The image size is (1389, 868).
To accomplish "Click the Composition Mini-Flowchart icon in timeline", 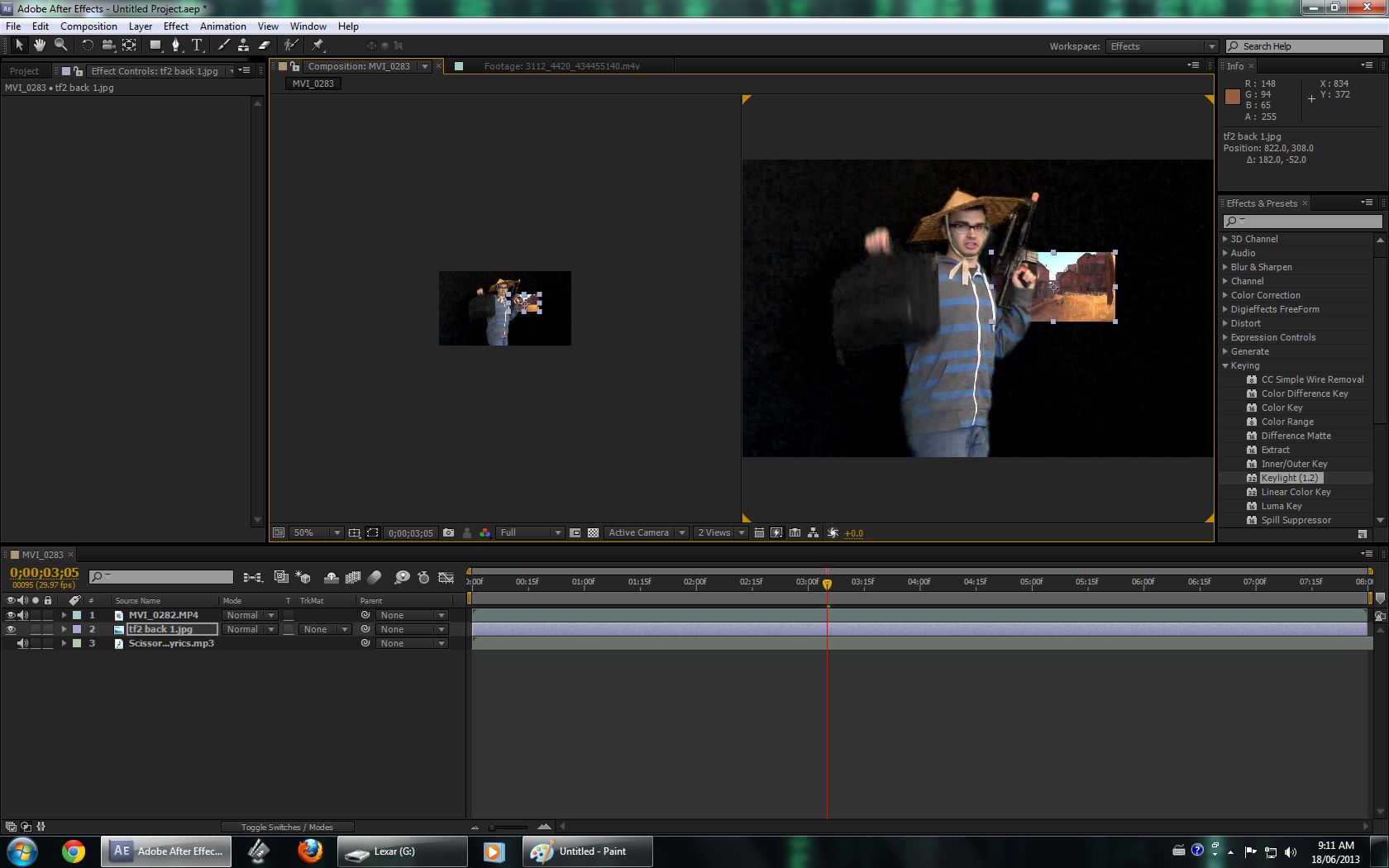I will tap(253, 577).
